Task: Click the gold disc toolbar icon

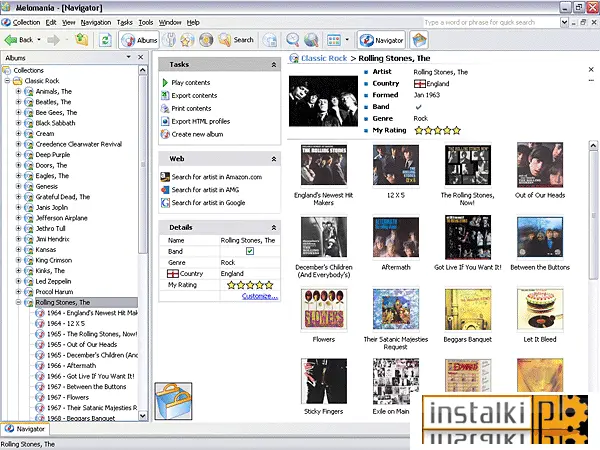Action: click(x=206, y=40)
